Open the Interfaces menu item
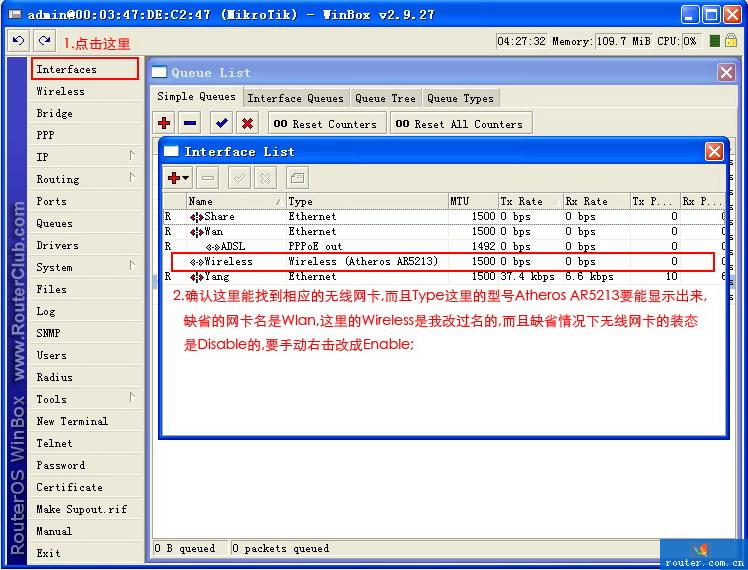This screenshot has width=748, height=570. tap(85, 69)
